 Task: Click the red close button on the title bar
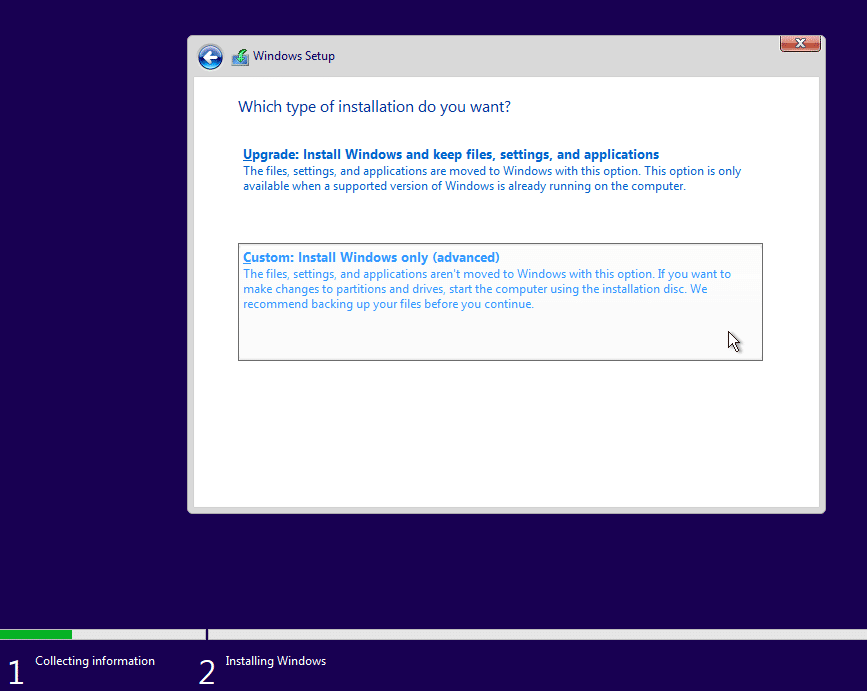pyautogui.click(x=800, y=43)
